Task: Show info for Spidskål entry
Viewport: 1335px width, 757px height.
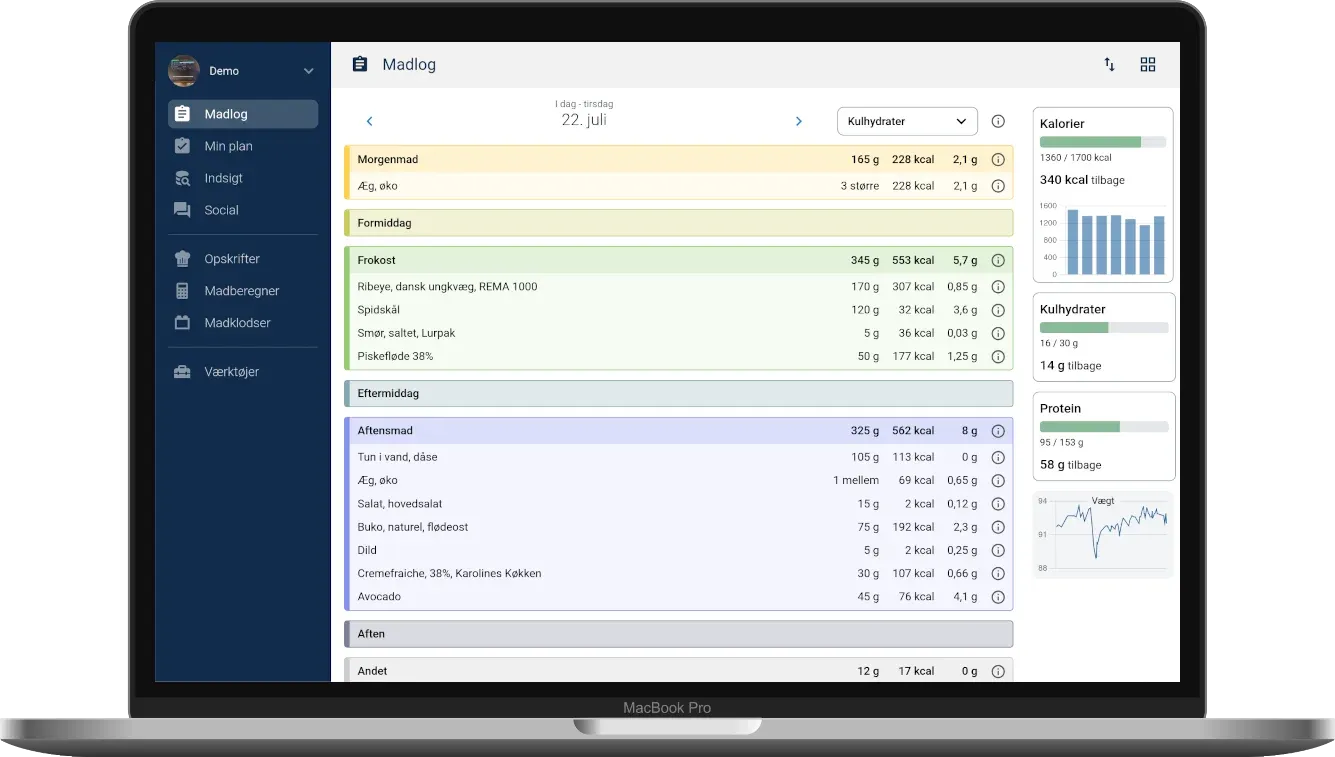Action: click(x=997, y=310)
